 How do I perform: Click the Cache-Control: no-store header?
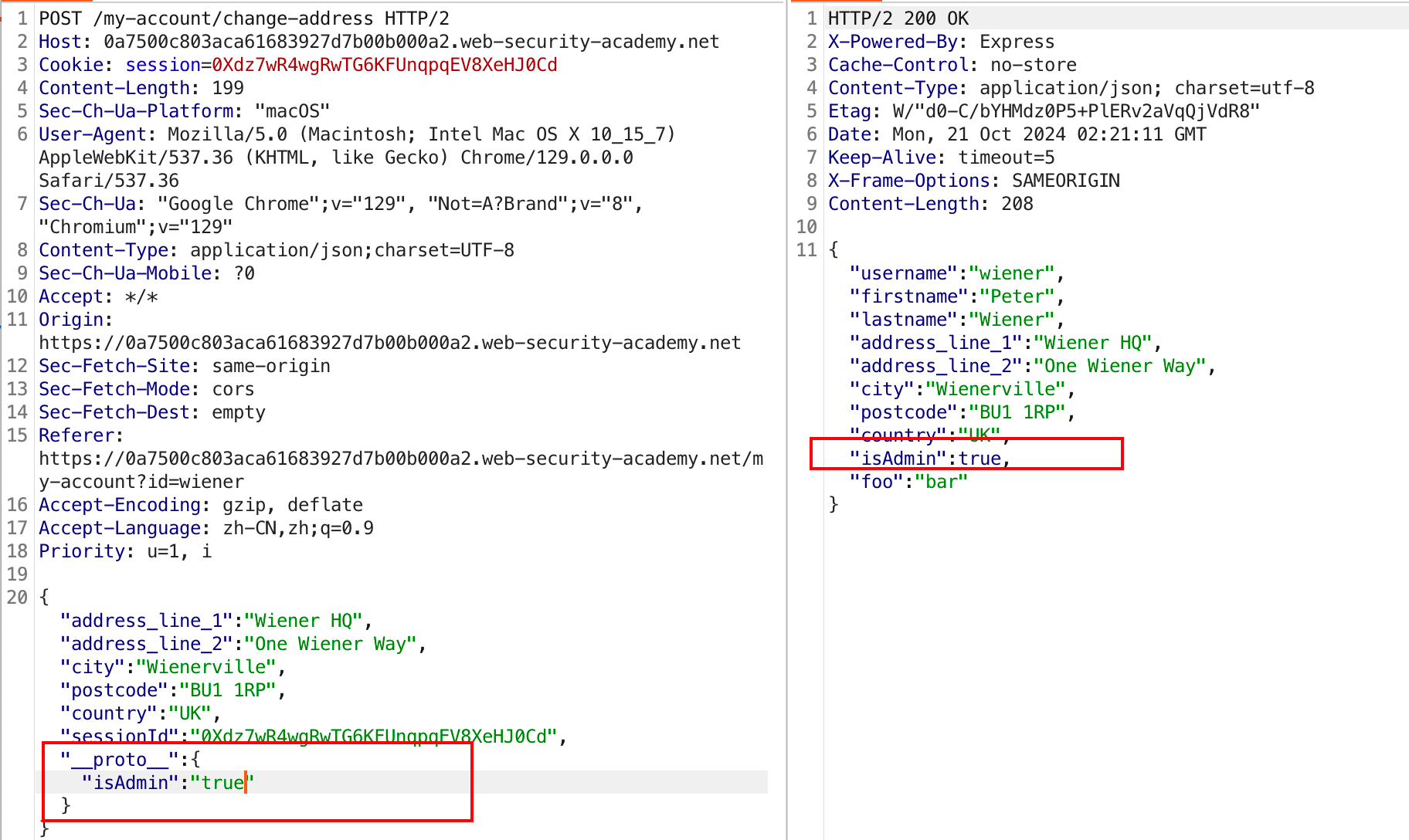click(952, 65)
